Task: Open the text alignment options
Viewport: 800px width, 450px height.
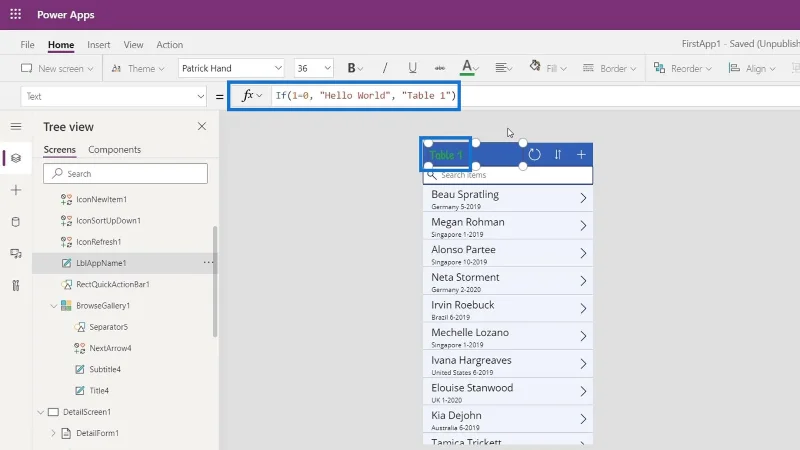Action: point(503,68)
